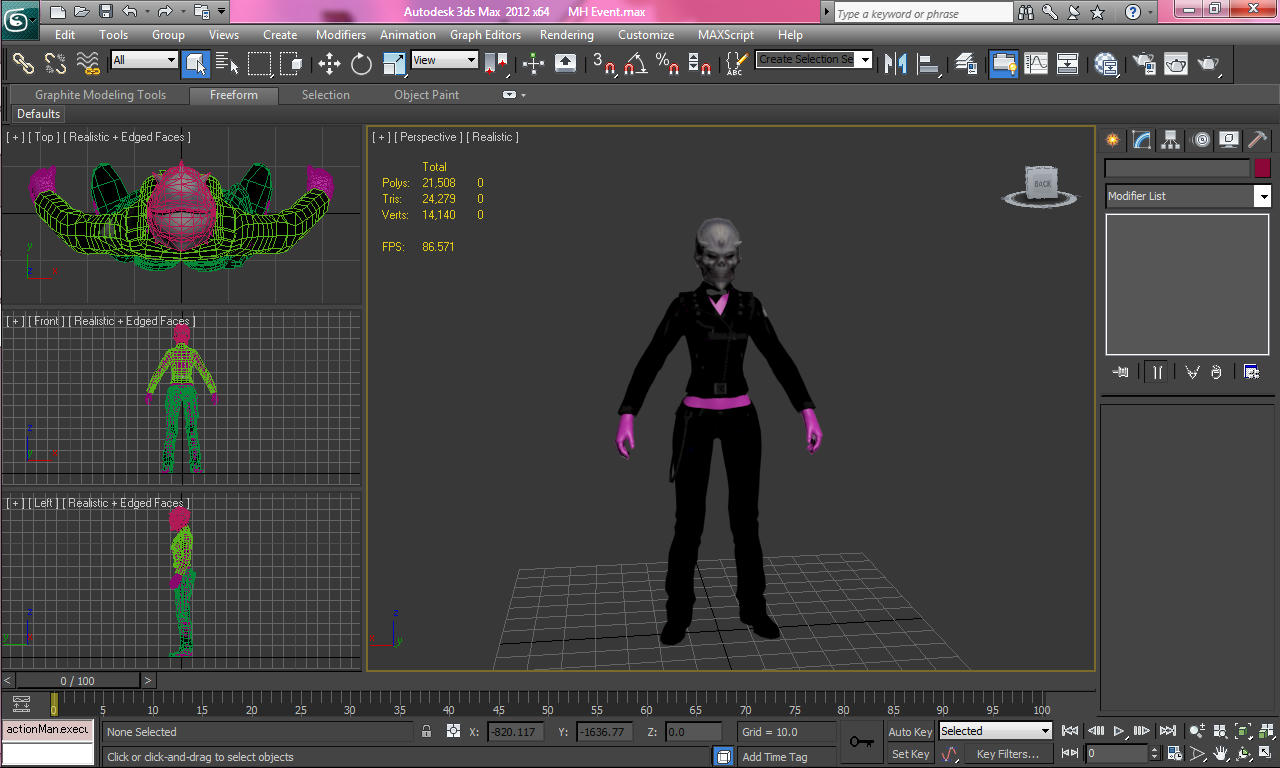This screenshot has width=1280, height=768.
Task: Open the Create command panel tab
Action: (1113, 140)
